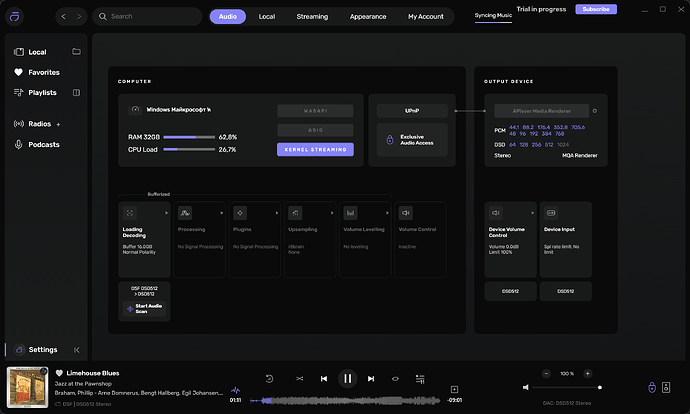Favorite Limehouse Blues with heart icon
Viewport: 690px width, 414px height.
point(59,373)
